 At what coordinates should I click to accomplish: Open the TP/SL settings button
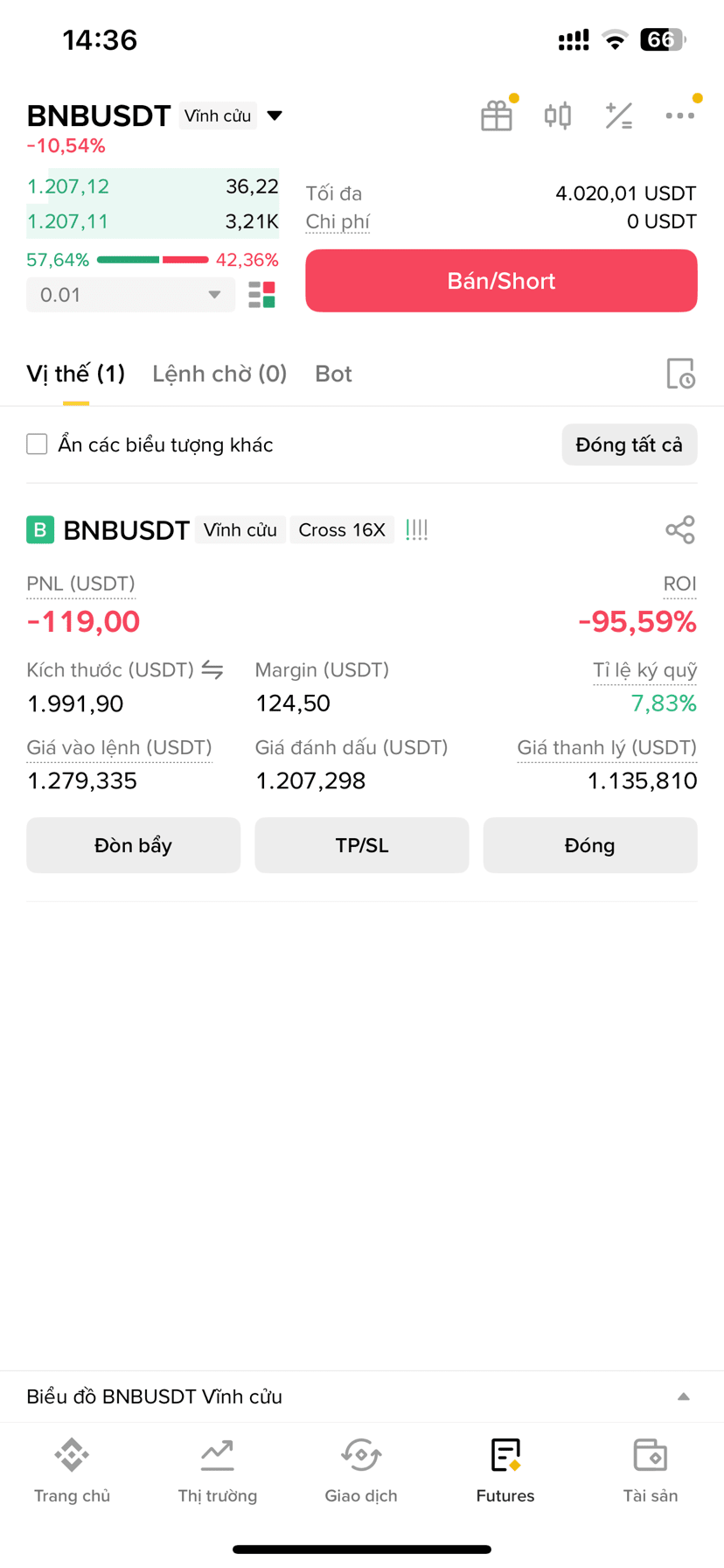click(x=362, y=845)
